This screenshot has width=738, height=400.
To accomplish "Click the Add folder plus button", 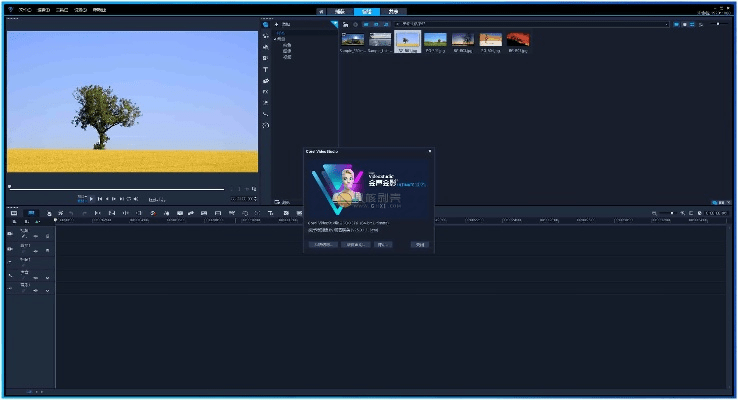I will 276,23.
